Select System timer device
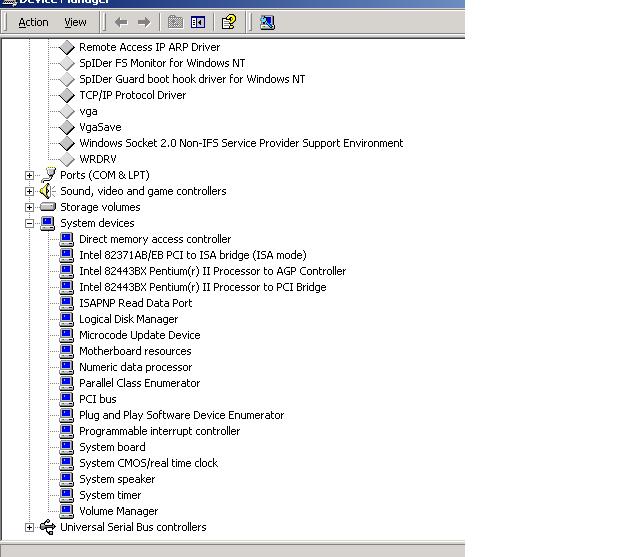The image size is (640, 557). pos(110,495)
